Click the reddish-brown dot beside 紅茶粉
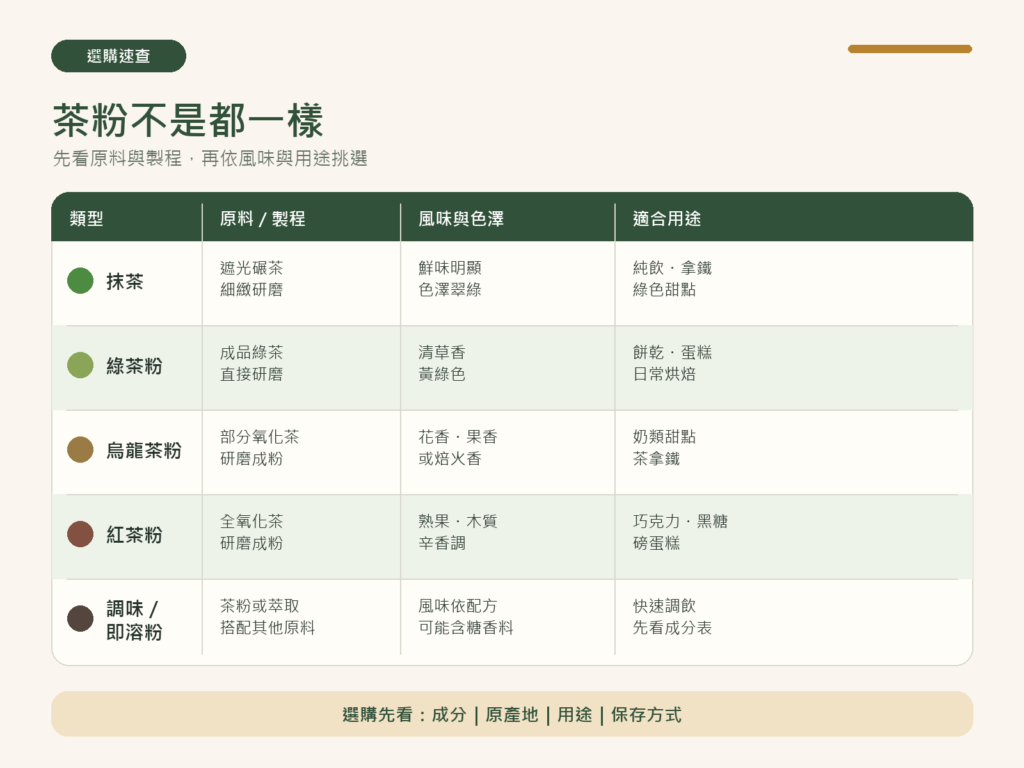The height and width of the screenshot is (768, 1024). point(80,534)
